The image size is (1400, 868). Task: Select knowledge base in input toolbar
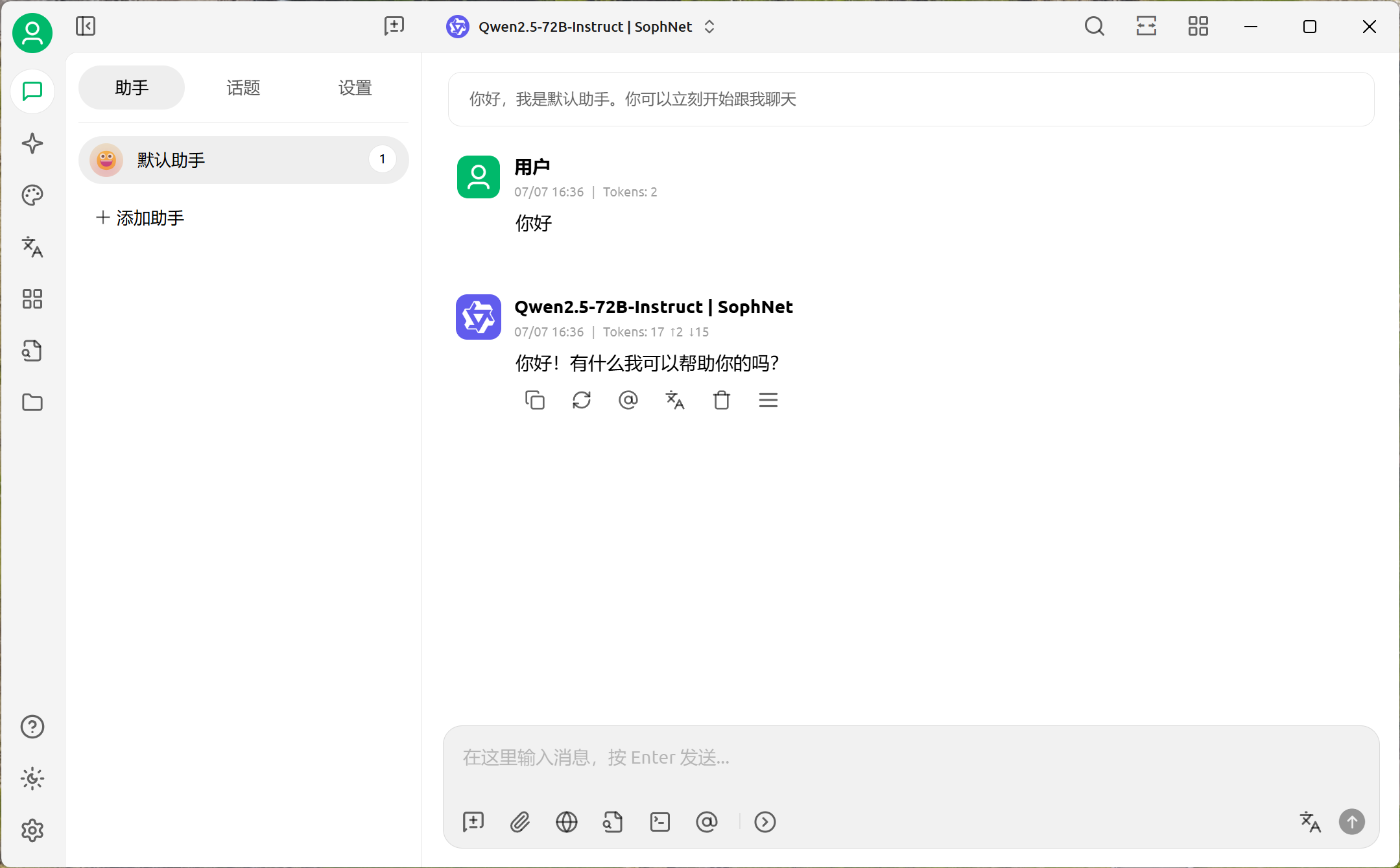pyautogui.click(x=613, y=822)
